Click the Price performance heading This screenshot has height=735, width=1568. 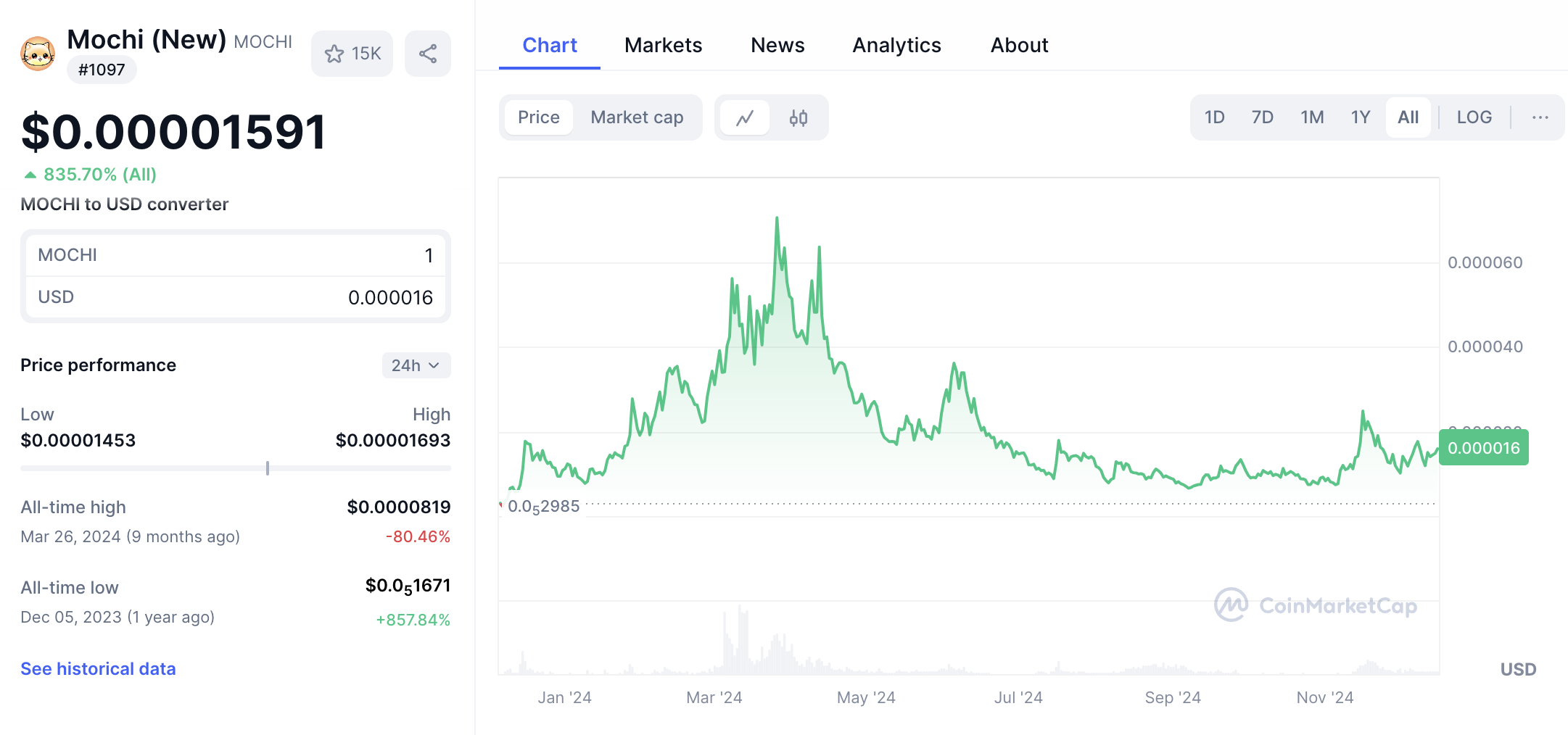coord(98,365)
